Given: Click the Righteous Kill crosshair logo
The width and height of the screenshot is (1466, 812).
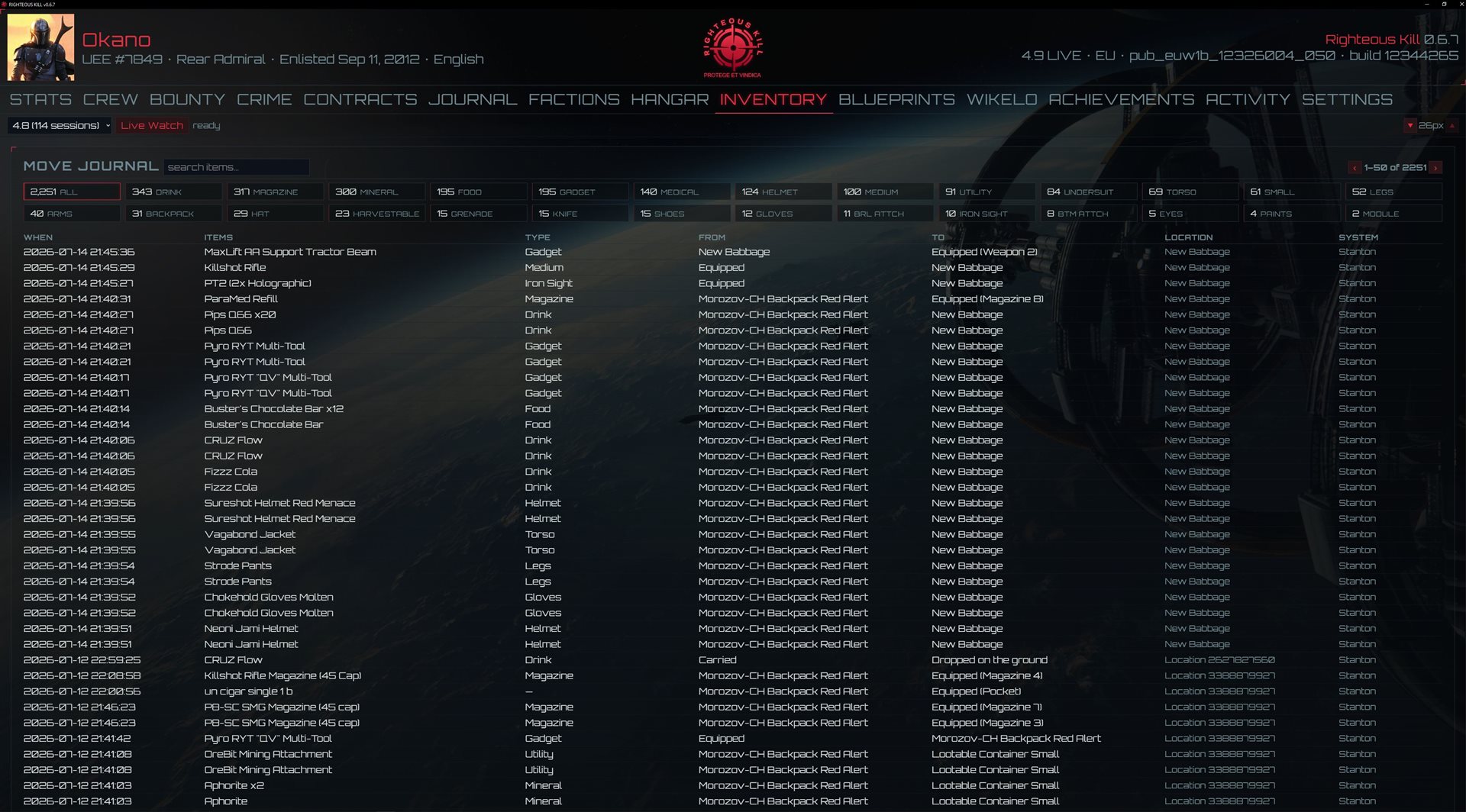Looking at the screenshot, I should pyautogui.click(x=732, y=47).
